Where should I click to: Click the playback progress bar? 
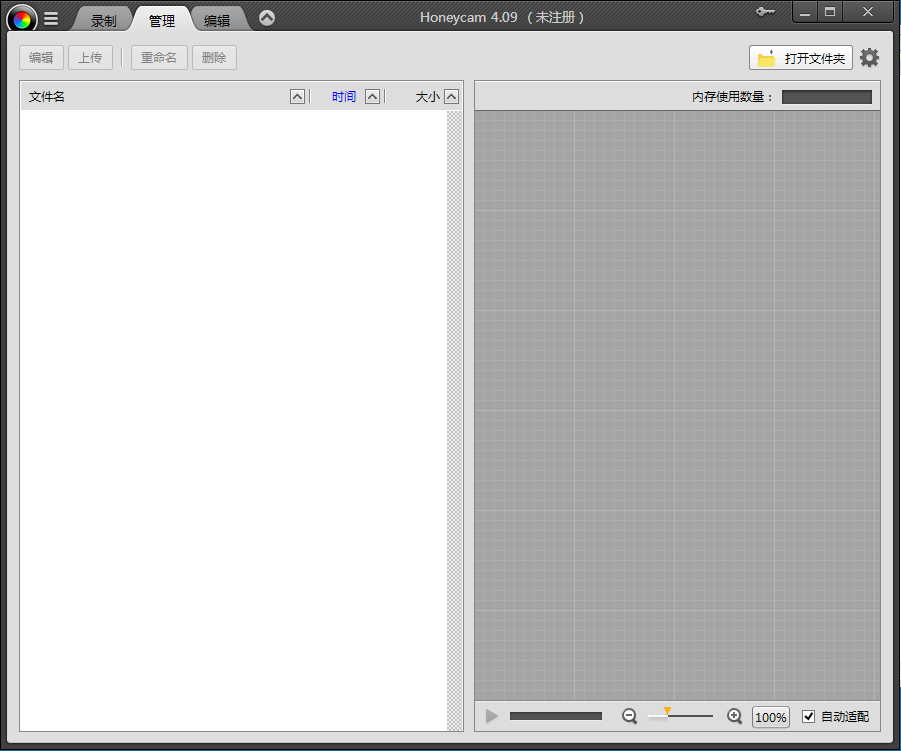pos(556,716)
